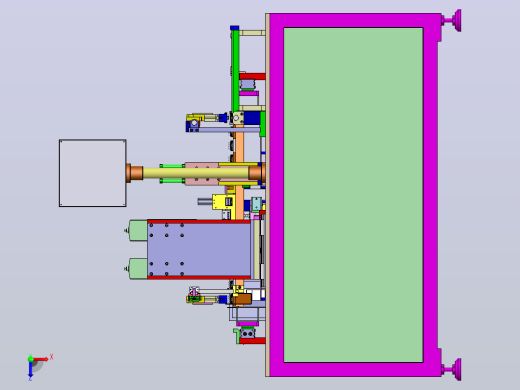Select the tan plate strip beside the magenta frame
Viewport: 520px width, 390px height.
click(x=267, y=195)
